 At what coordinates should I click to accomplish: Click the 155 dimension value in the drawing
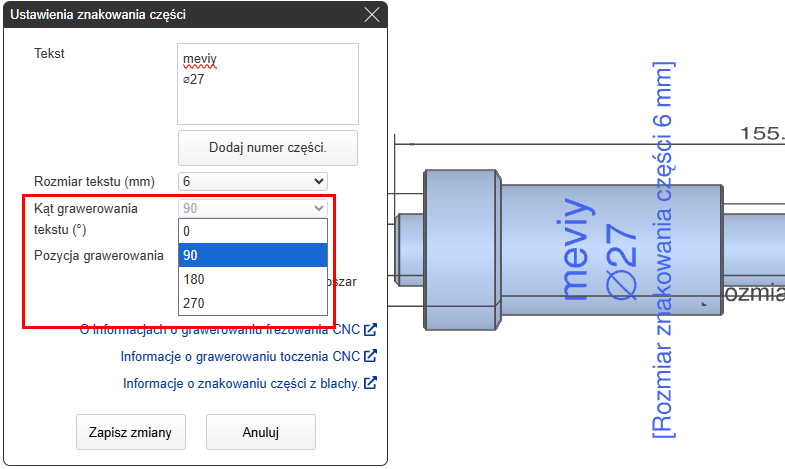pyautogui.click(x=761, y=132)
